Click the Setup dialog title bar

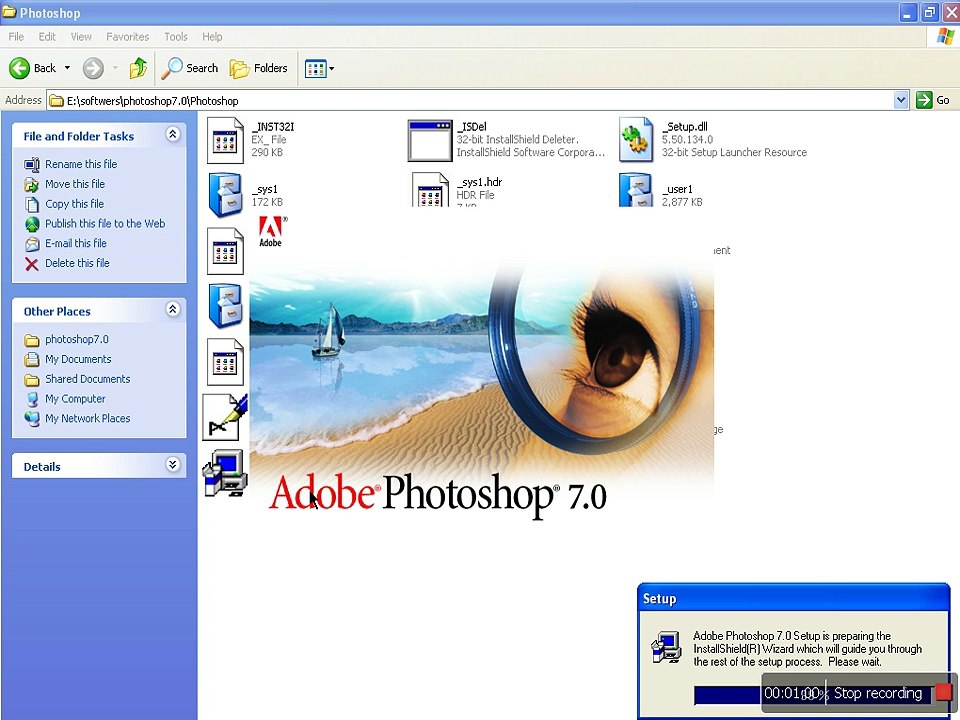pyautogui.click(x=793, y=598)
